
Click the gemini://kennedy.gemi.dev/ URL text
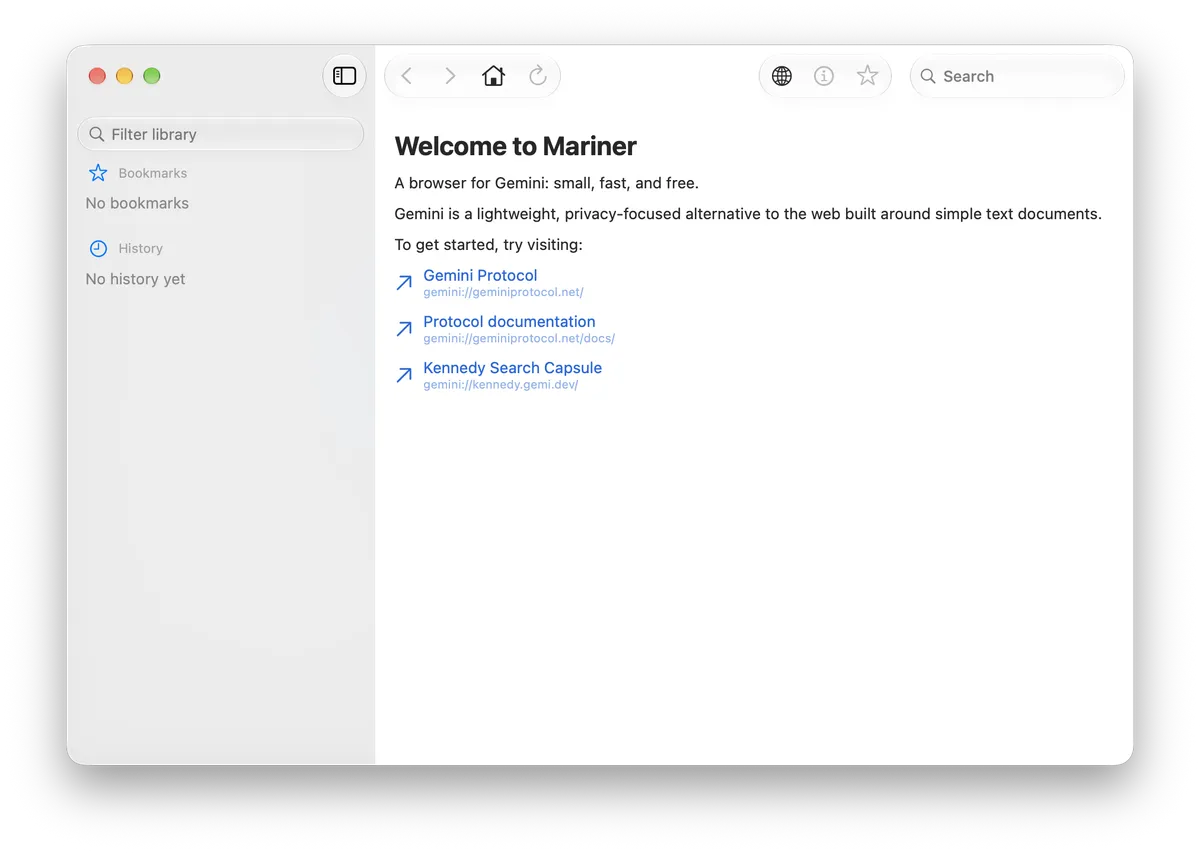tap(501, 384)
